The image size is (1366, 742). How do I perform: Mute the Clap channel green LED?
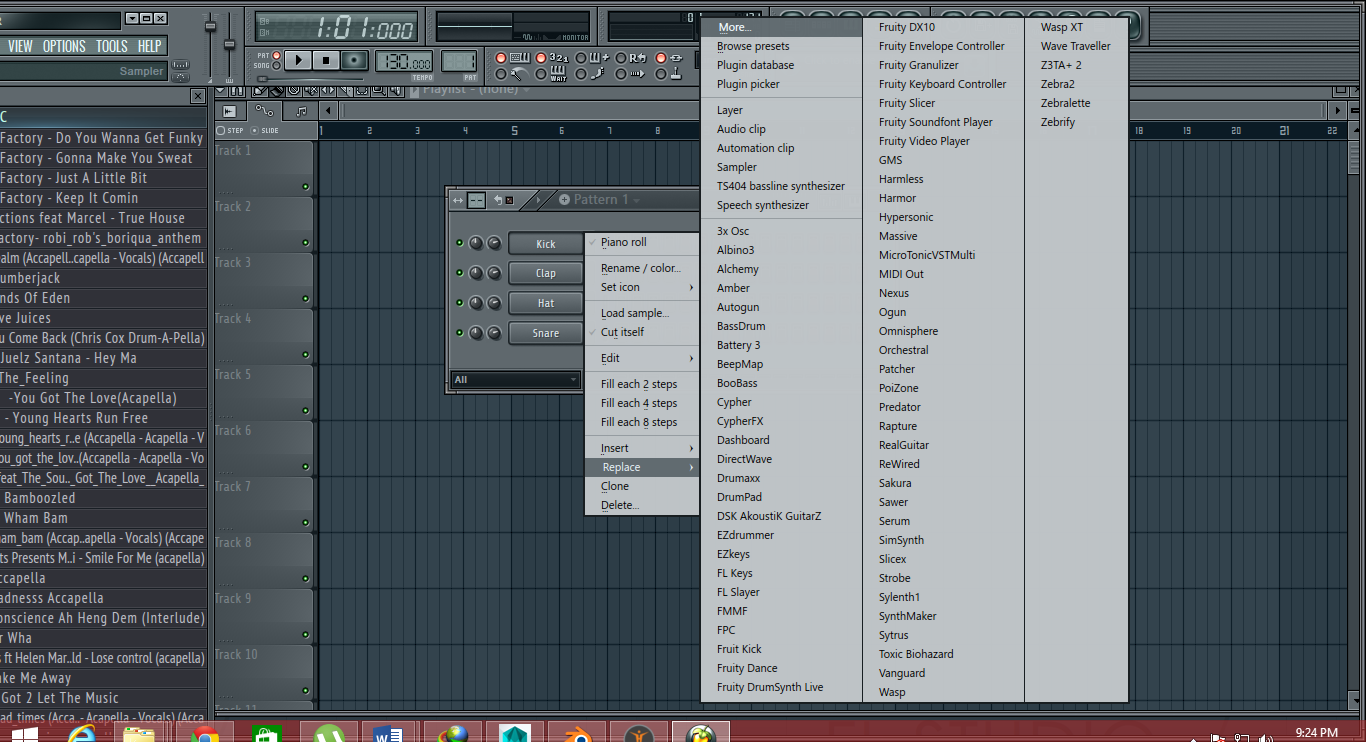[x=459, y=273]
